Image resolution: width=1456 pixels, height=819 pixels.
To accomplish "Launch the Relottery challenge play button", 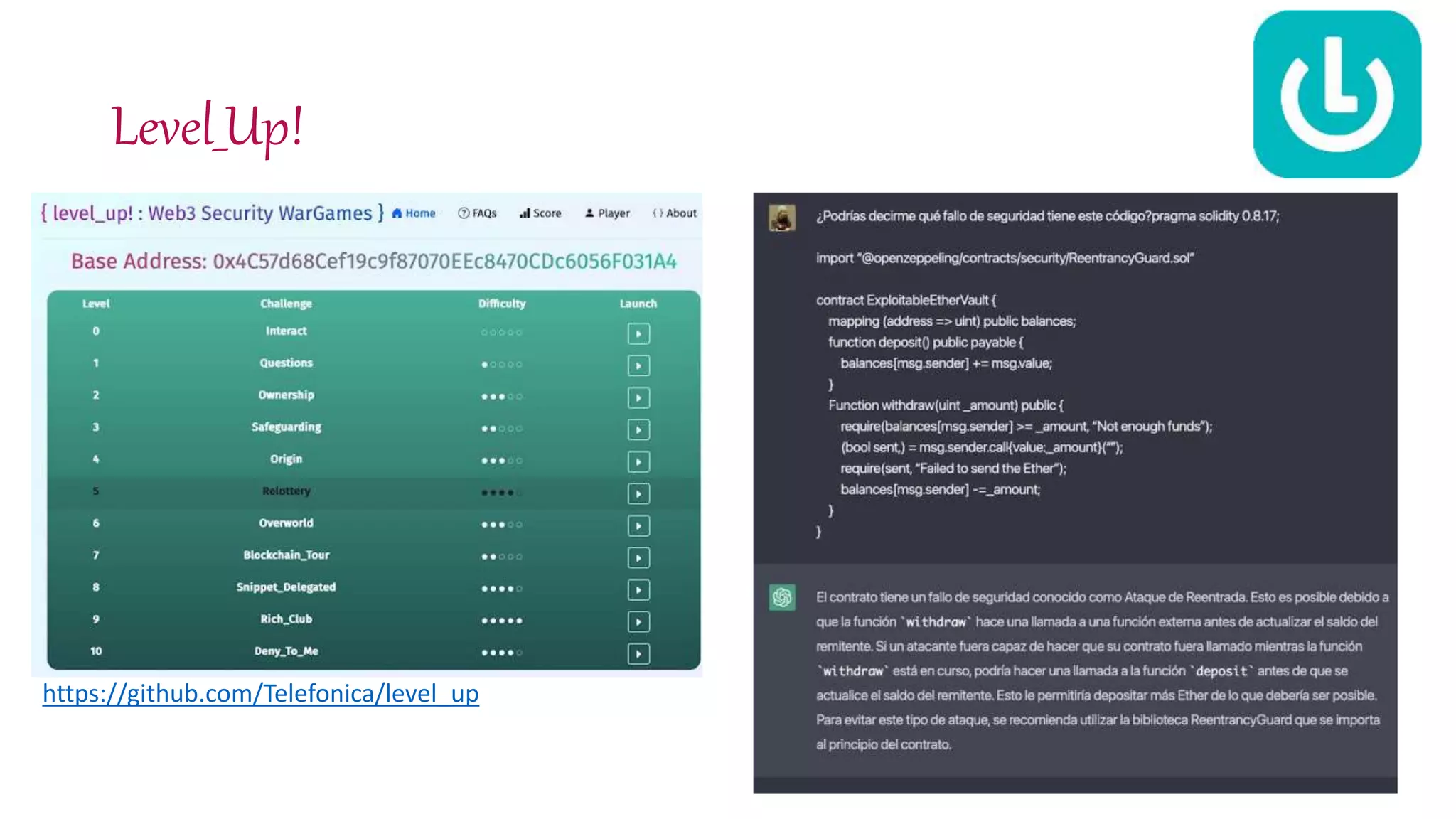I will (638, 493).
